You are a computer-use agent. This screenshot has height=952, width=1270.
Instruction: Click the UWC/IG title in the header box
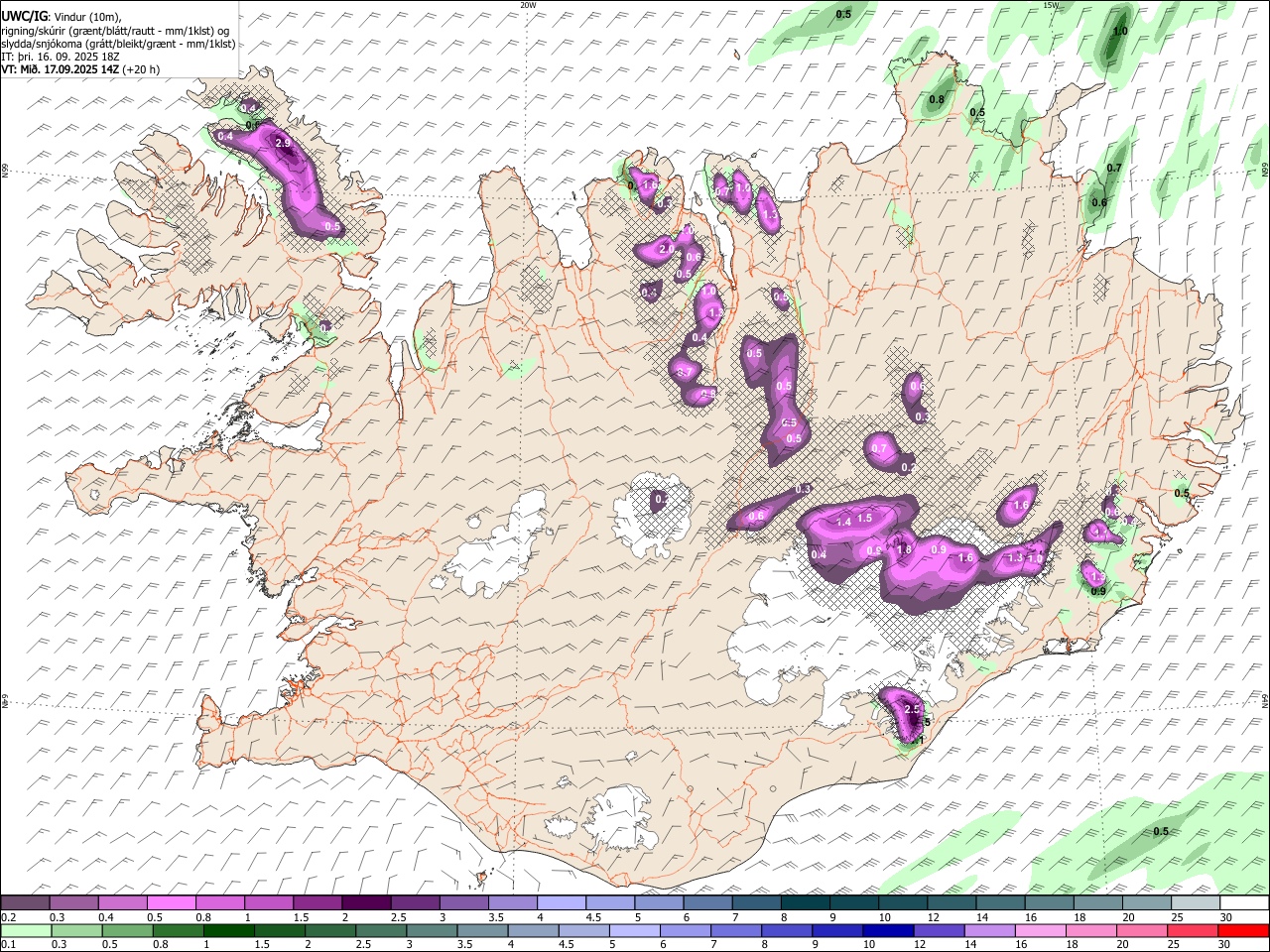[x=24, y=16]
